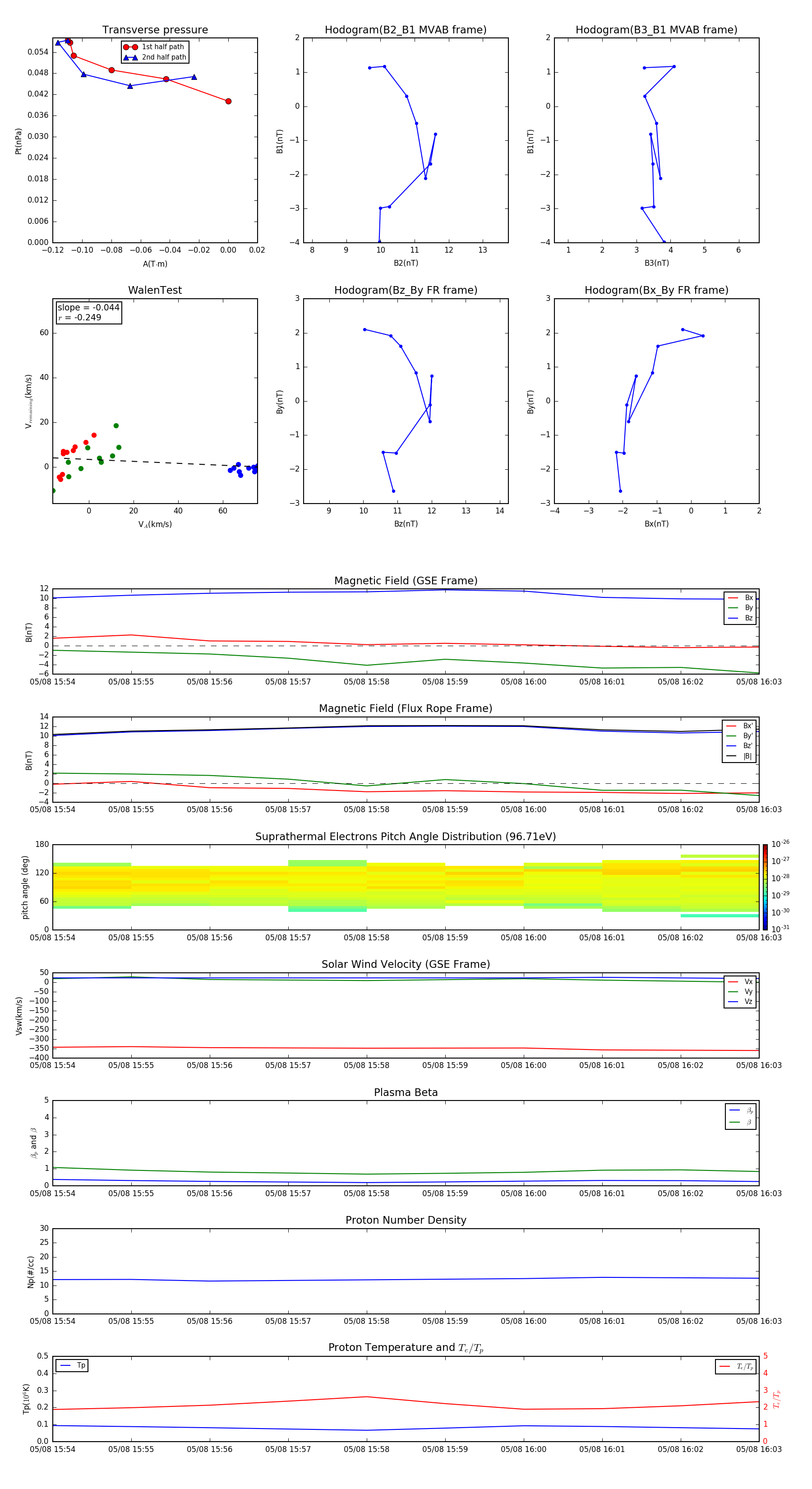Select the By' legend entry in Flux Rope panel
This screenshot has width=812, height=1489.
(739, 736)
